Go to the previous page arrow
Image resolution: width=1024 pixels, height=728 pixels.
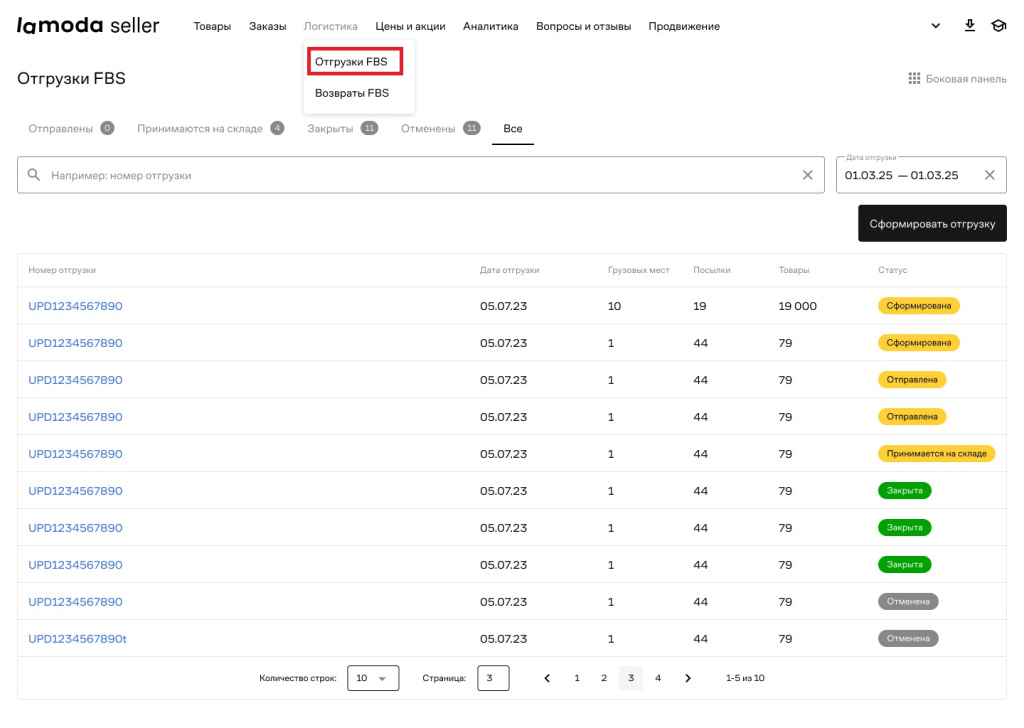pyautogui.click(x=547, y=678)
